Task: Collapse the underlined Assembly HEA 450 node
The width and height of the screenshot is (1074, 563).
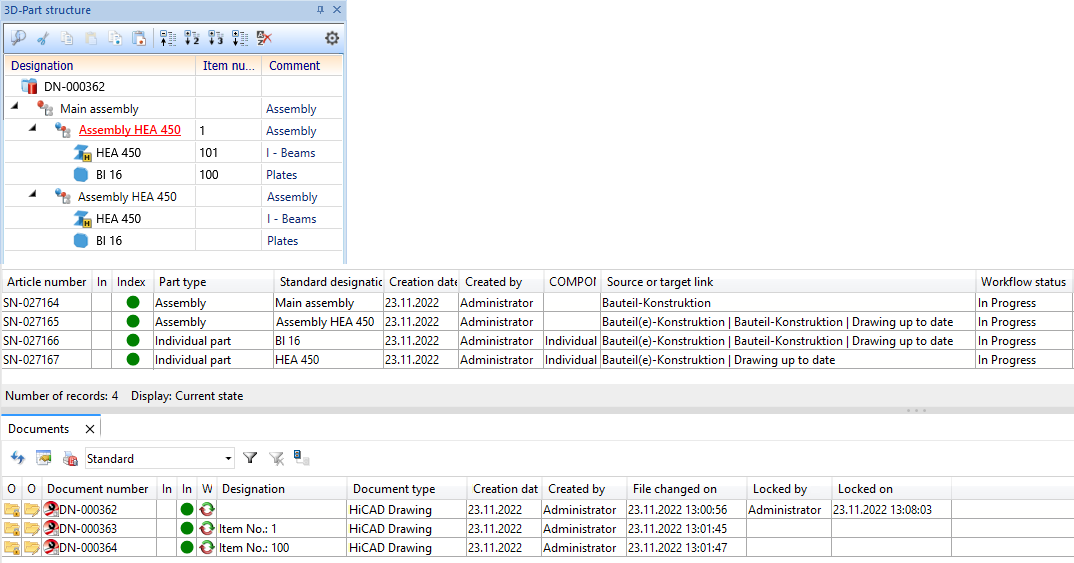Action: pos(32,130)
